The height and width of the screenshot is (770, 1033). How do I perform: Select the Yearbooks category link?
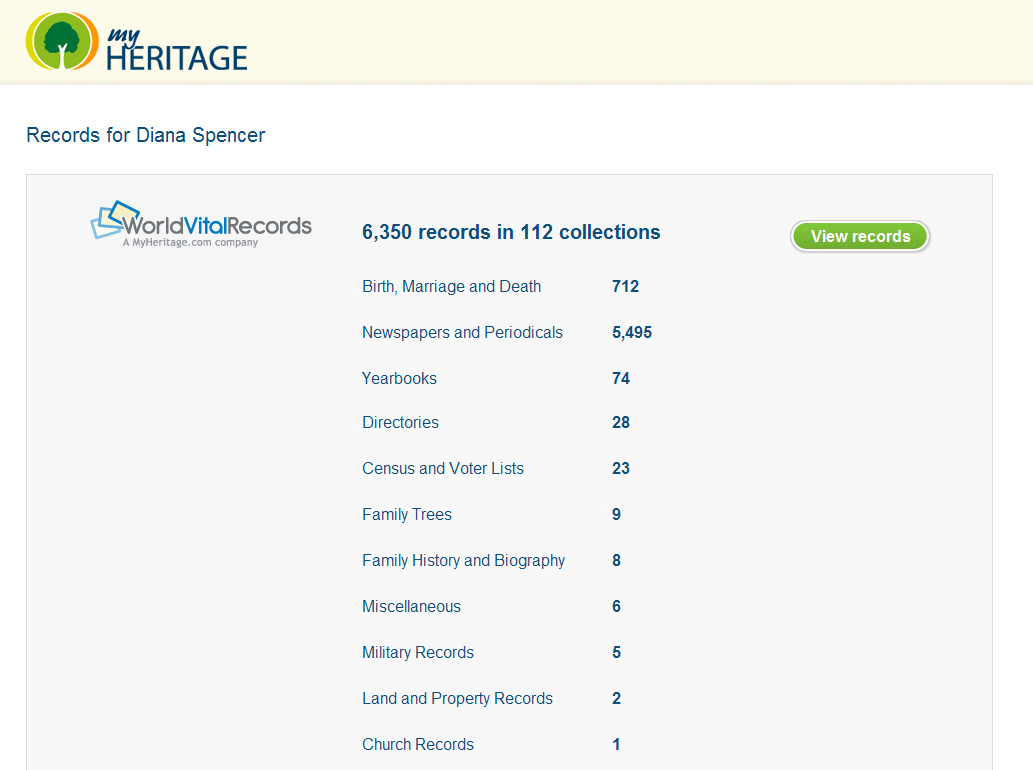[399, 379]
